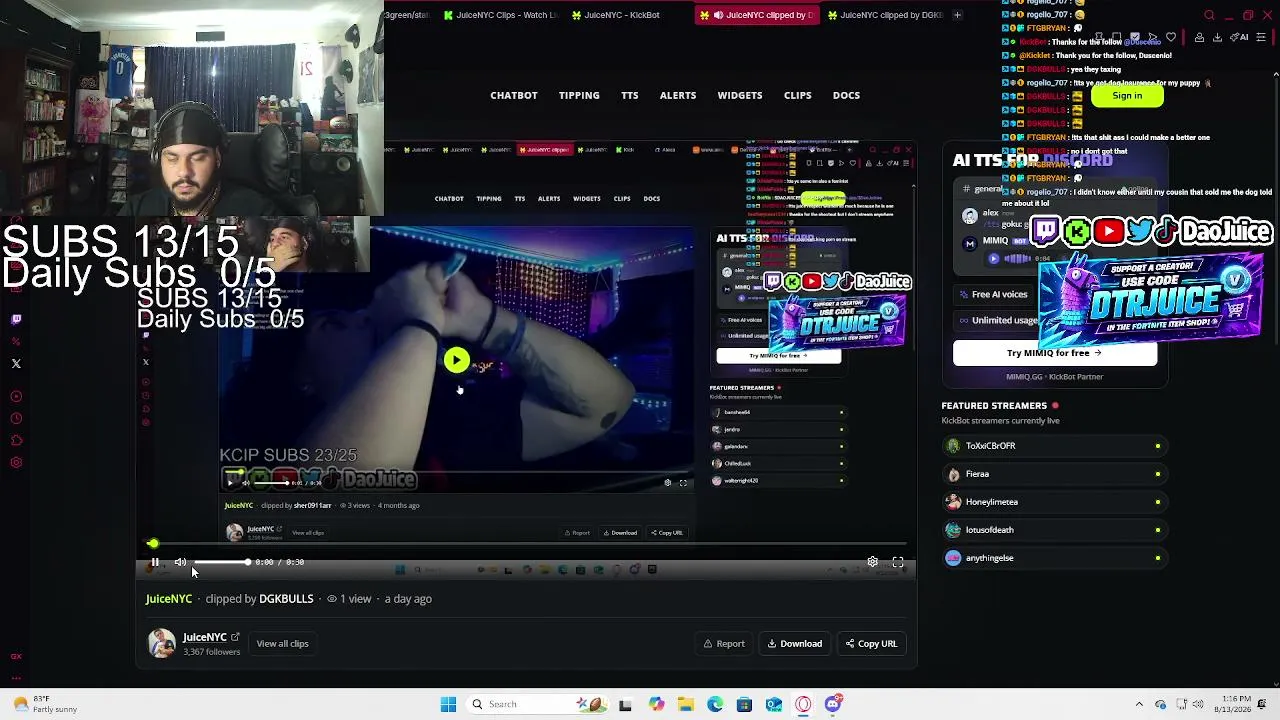The width and height of the screenshot is (1280, 720).
Task: Open featured streamer lotusofdeath
Action: [1055, 530]
